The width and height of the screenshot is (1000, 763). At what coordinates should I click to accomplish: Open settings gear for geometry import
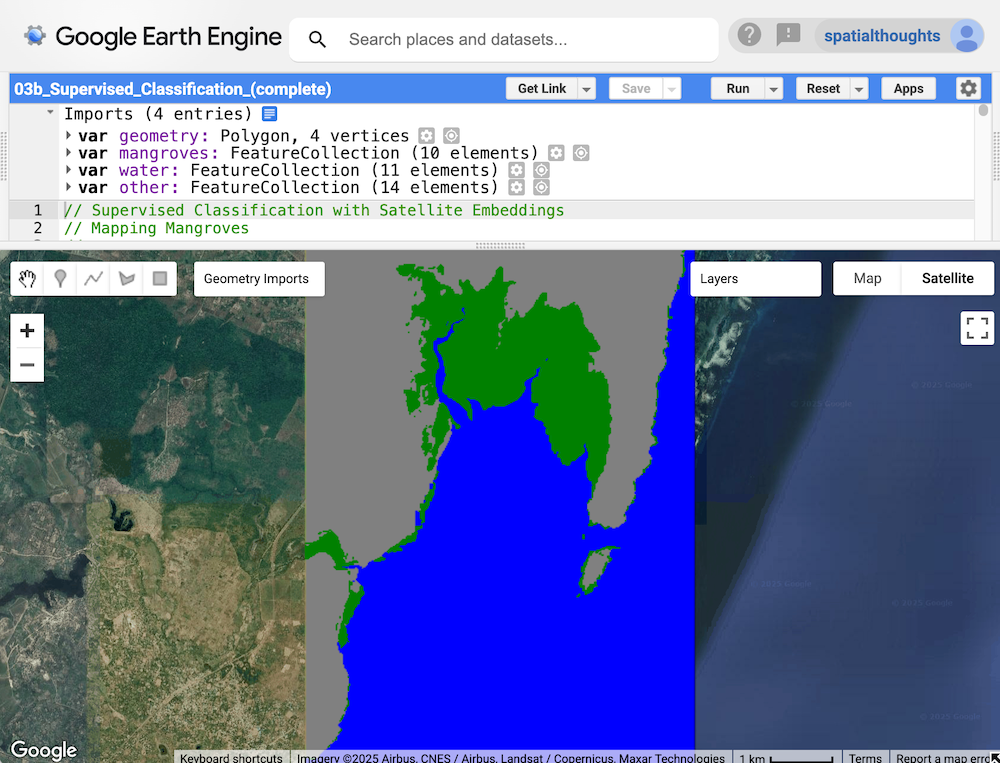click(x=427, y=136)
